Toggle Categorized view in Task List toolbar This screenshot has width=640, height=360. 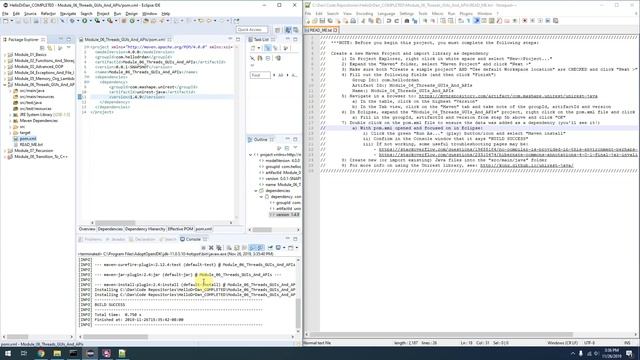pos(267,48)
